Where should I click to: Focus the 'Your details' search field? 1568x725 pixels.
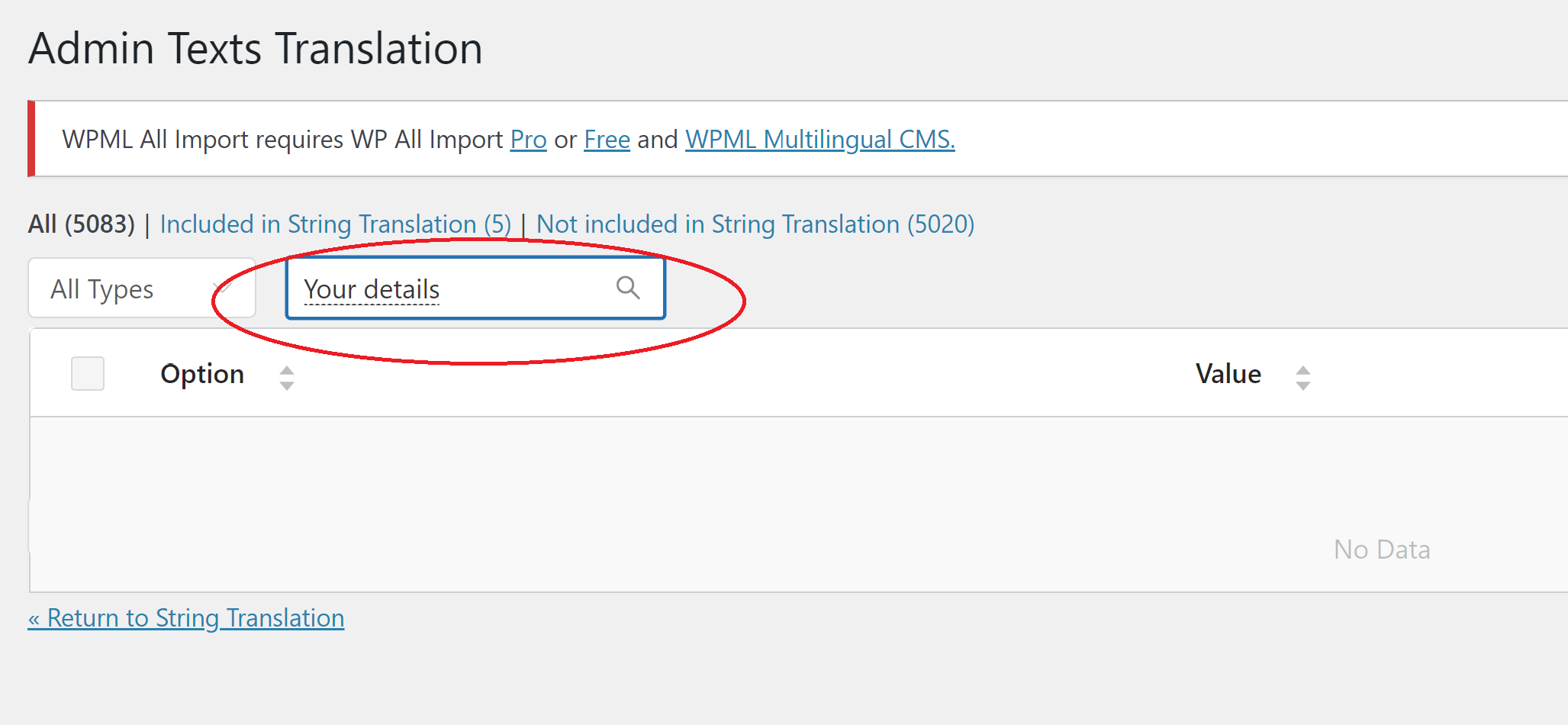475,288
